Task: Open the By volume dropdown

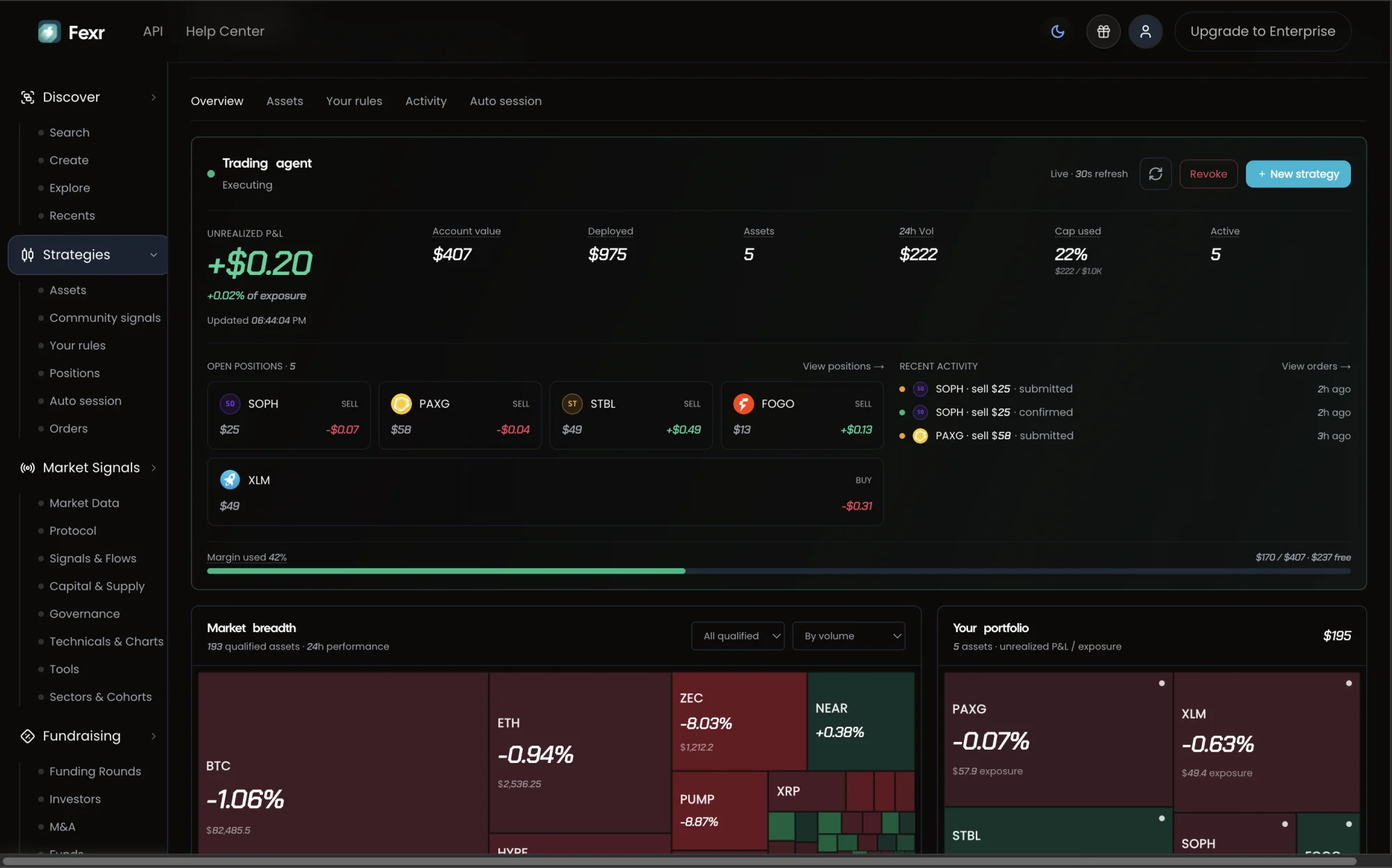Action: [x=848, y=636]
